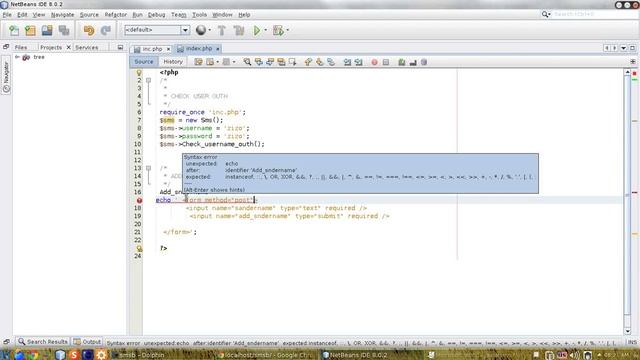Open the File menu
The image size is (640, 360).
7,15
